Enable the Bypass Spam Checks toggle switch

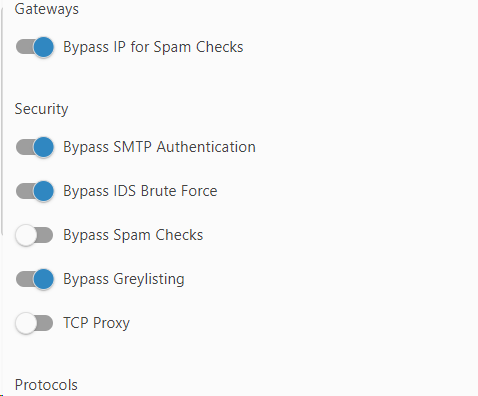(34, 235)
